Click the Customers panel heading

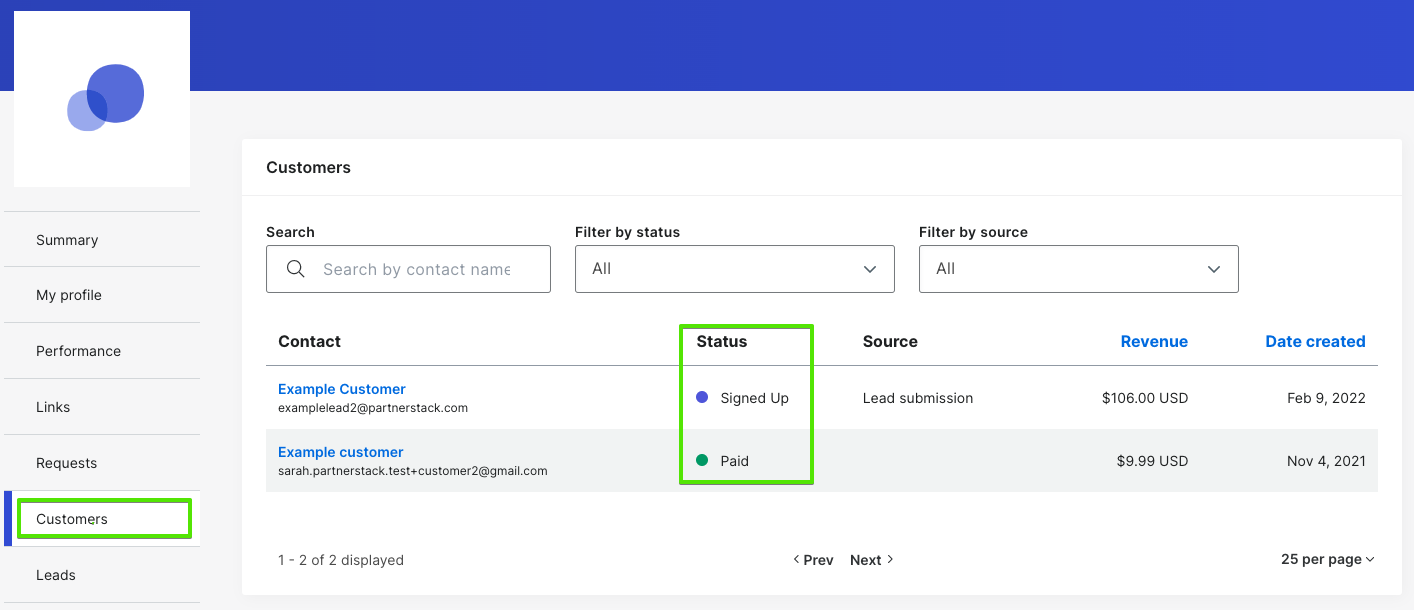click(x=308, y=167)
